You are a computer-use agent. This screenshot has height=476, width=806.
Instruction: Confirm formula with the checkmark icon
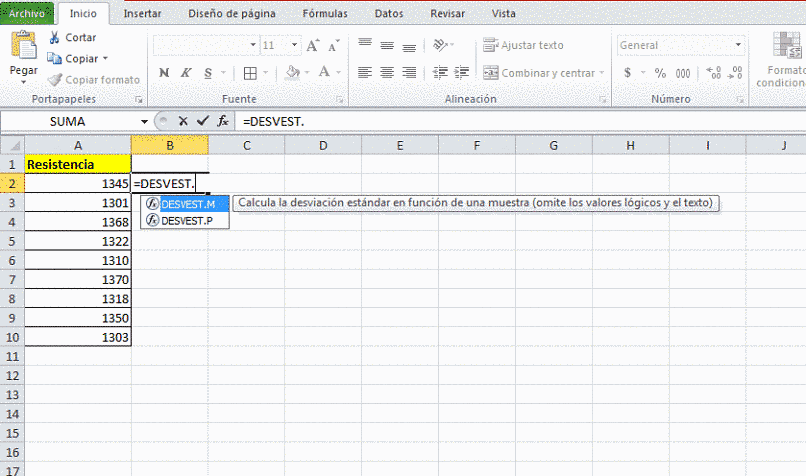(x=203, y=121)
